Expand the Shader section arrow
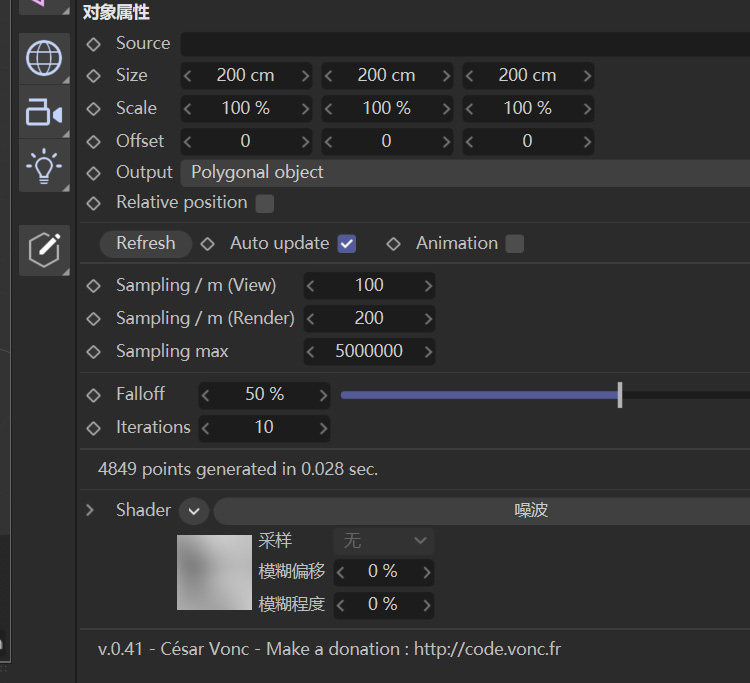 90,510
